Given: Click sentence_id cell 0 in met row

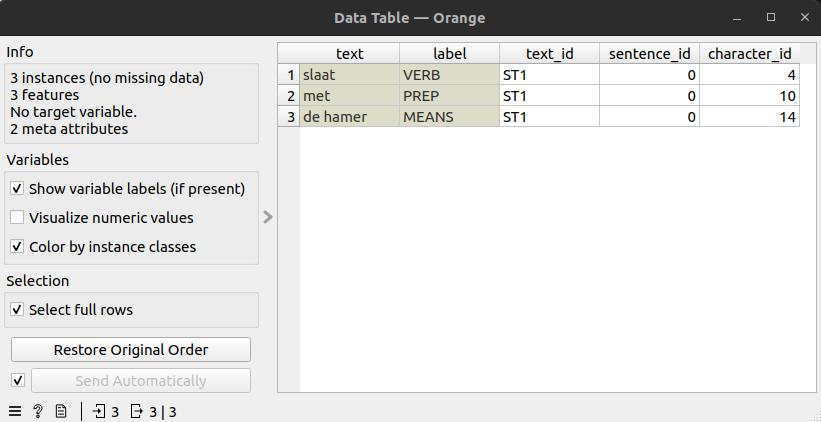Looking at the screenshot, I should point(649,96).
